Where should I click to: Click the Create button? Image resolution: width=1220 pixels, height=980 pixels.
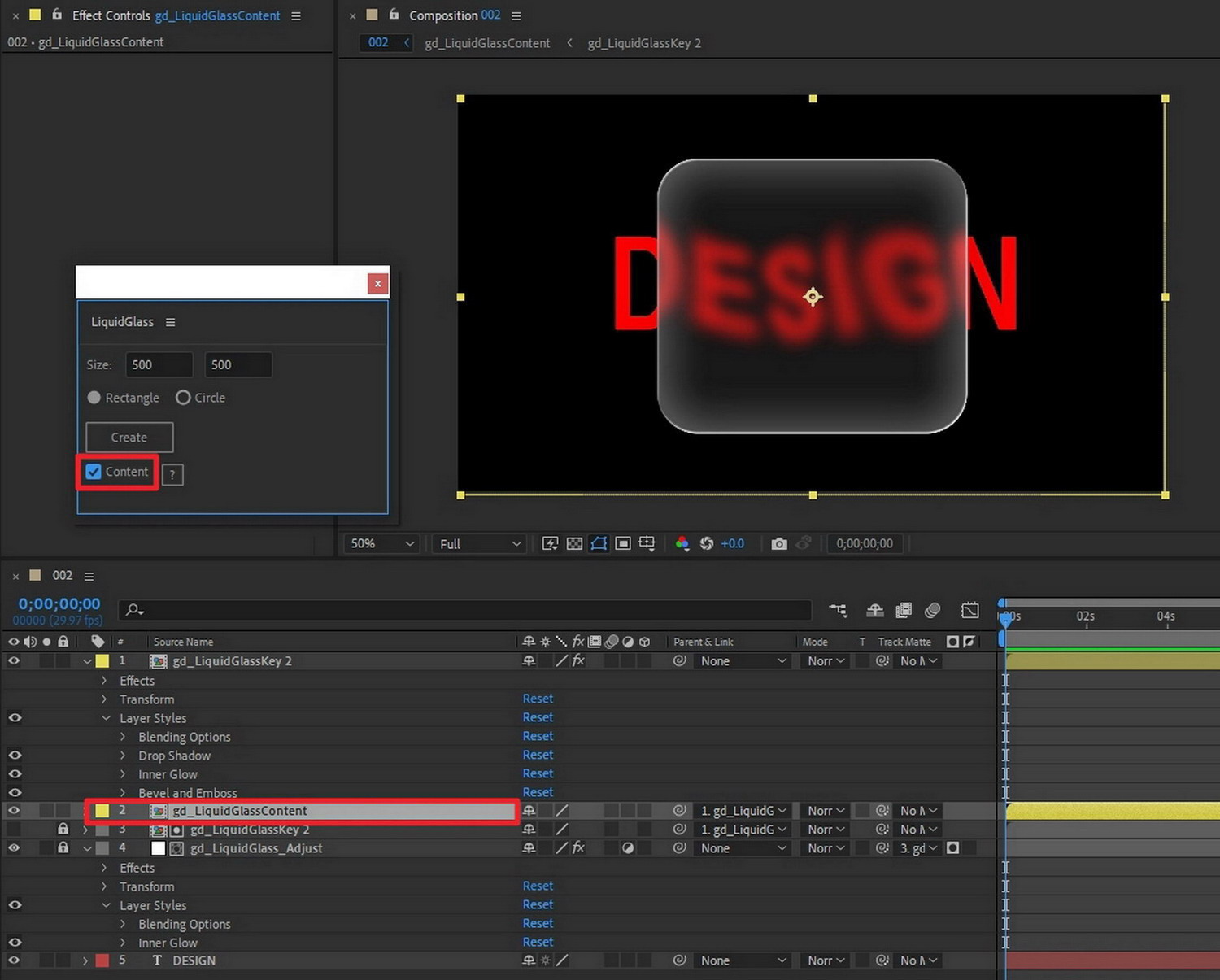[129, 438]
